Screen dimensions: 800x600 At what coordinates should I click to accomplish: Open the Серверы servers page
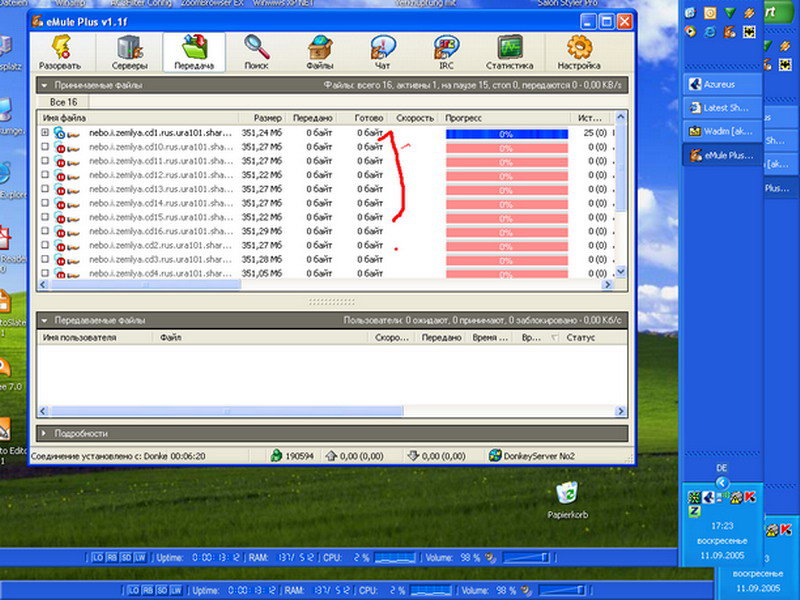coord(130,52)
